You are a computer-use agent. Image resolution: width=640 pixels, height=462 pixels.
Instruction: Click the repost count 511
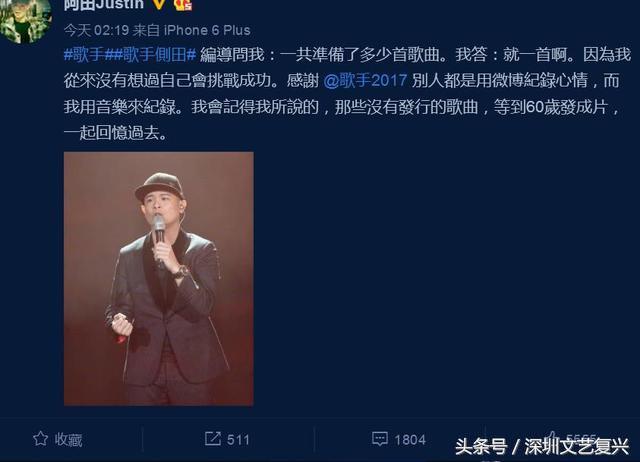click(238, 440)
